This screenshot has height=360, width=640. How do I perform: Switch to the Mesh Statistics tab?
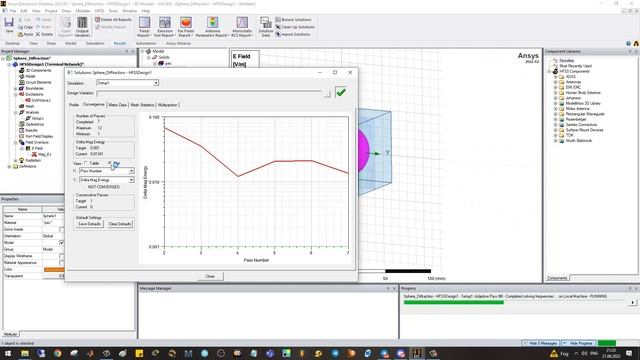(x=142, y=105)
